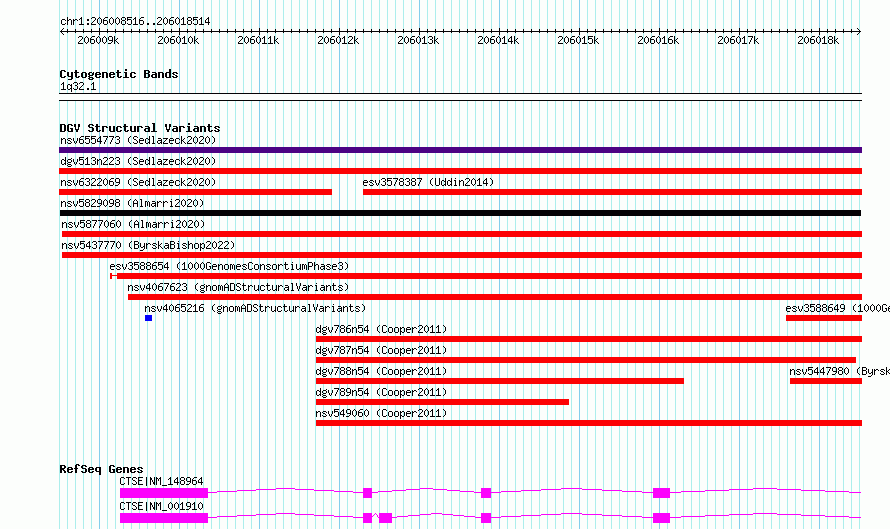890x529 pixels.
Task: Open the dgv788n54 (Cooper2011) label
Action: pos(381,371)
